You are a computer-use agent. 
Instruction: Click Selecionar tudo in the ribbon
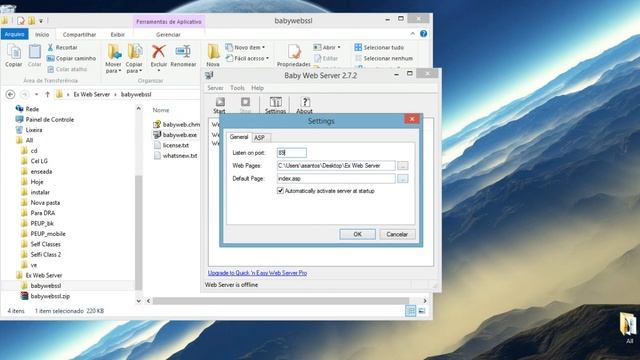(x=379, y=47)
